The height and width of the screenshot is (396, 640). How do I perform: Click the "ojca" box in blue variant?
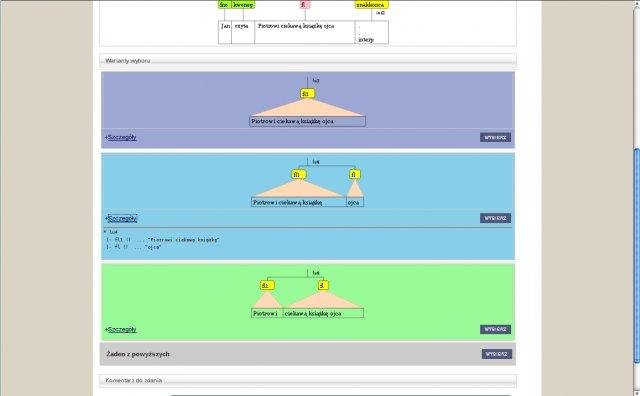point(355,202)
